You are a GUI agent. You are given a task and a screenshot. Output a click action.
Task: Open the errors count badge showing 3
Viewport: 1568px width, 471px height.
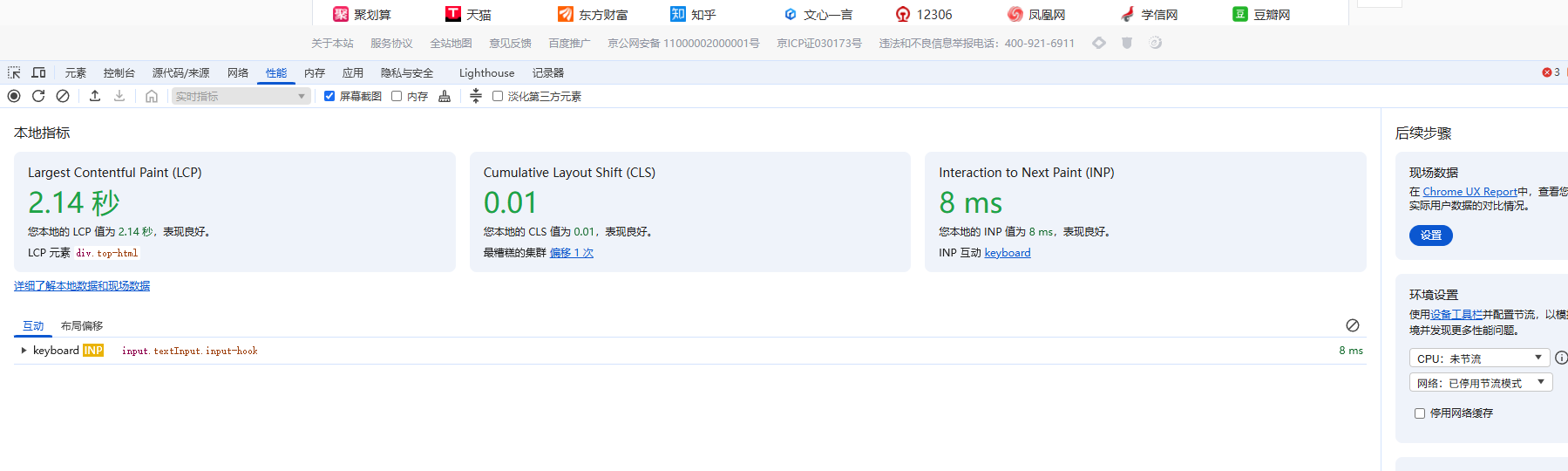(x=1551, y=72)
